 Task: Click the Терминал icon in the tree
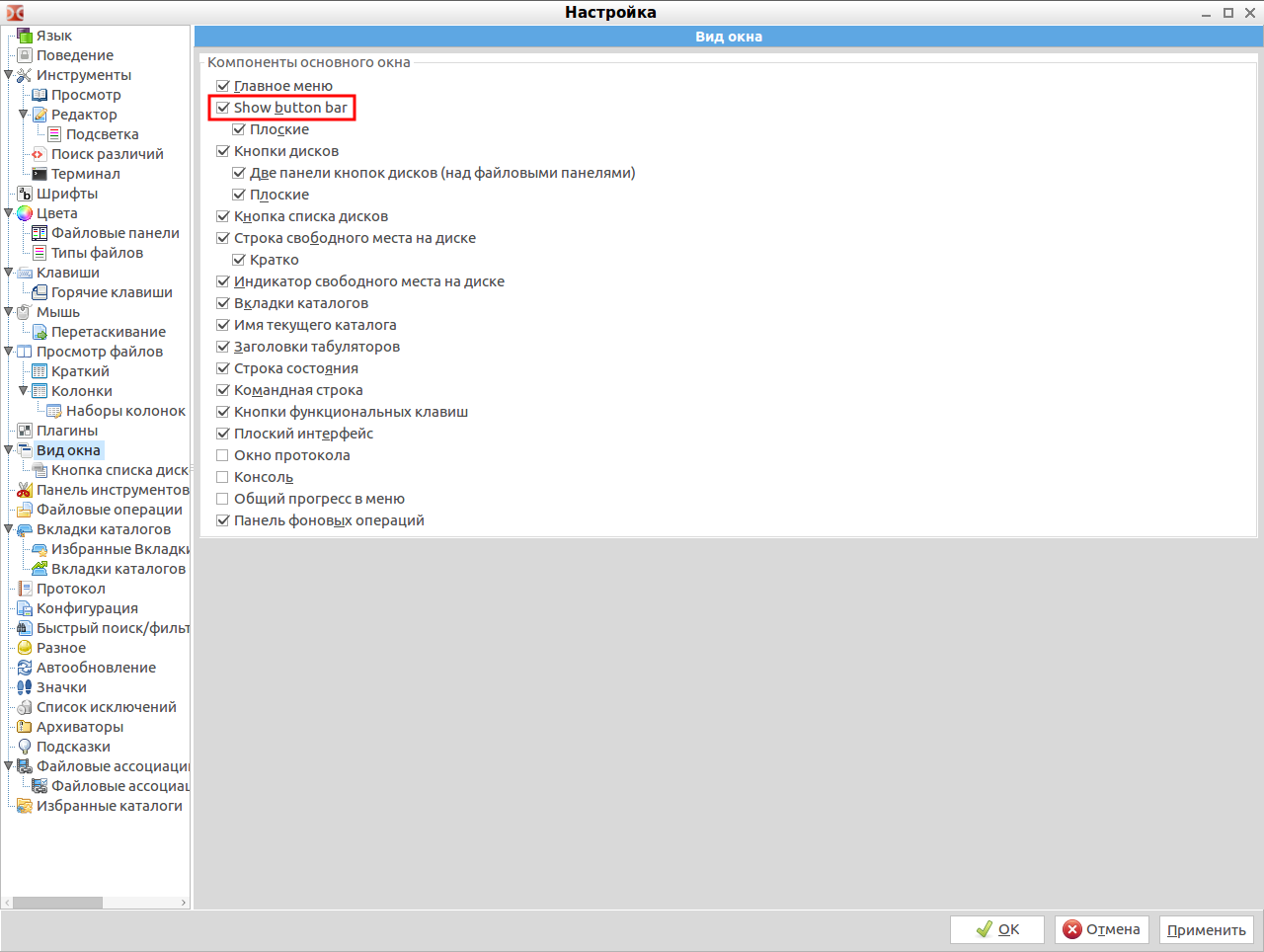pyautogui.click(x=39, y=174)
